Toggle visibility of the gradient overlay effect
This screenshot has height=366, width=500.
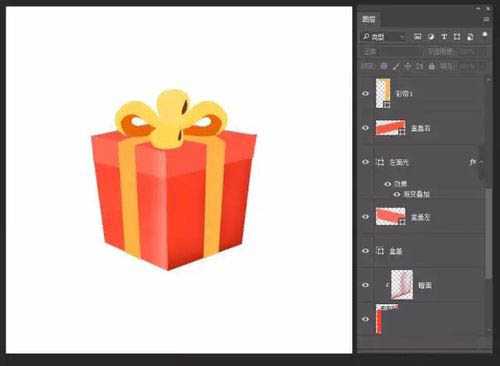(397, 194)
